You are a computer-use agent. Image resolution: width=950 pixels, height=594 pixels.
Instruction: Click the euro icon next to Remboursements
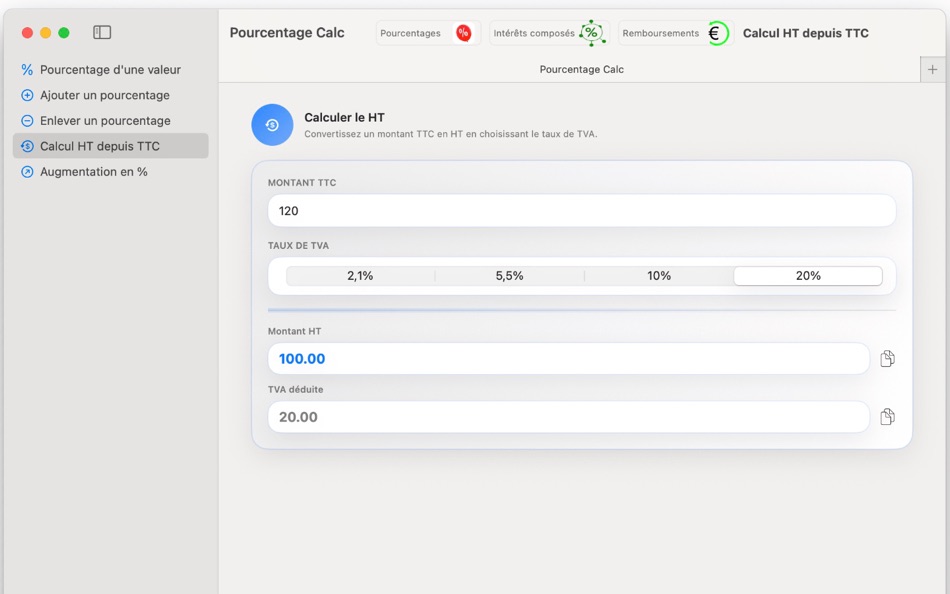tap(715, 32)
